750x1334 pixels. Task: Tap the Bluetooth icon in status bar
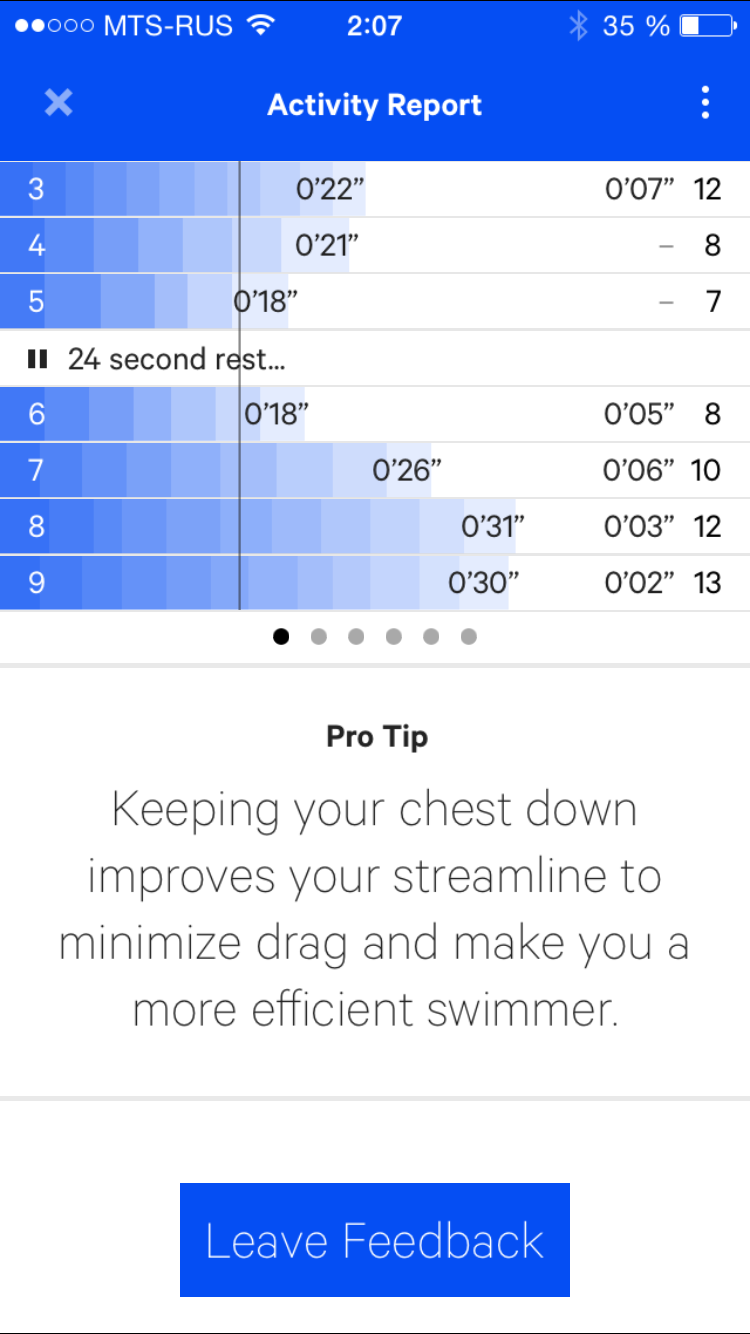click(x=578, y=26)
